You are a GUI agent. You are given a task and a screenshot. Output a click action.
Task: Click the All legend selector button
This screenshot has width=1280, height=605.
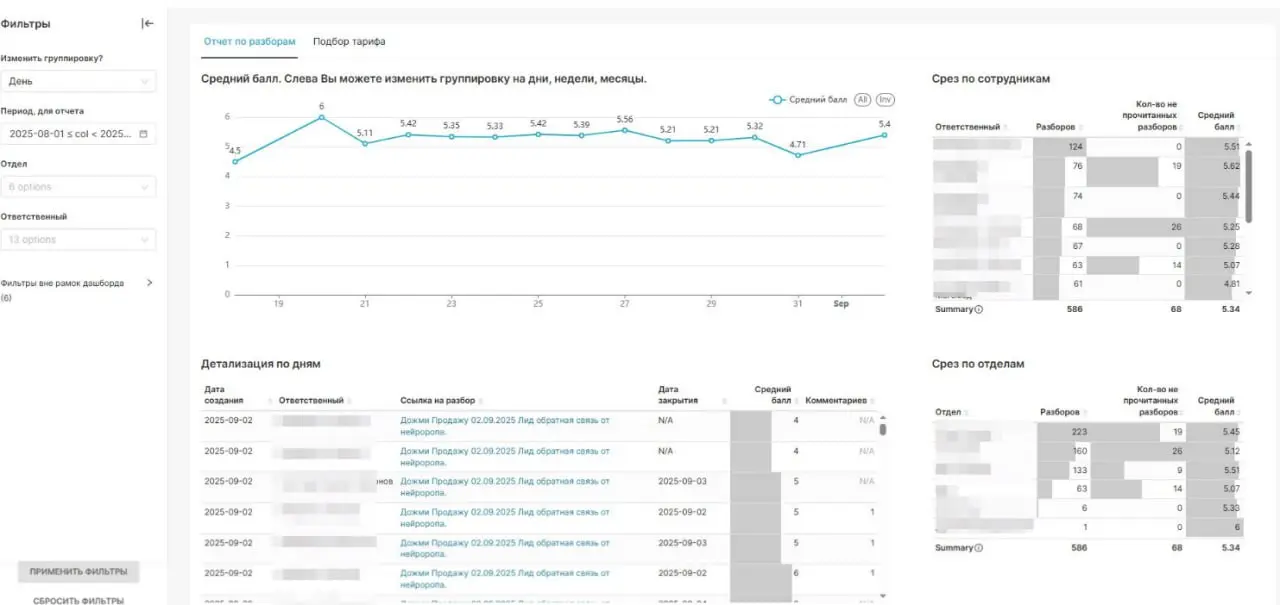coord(862,100)
